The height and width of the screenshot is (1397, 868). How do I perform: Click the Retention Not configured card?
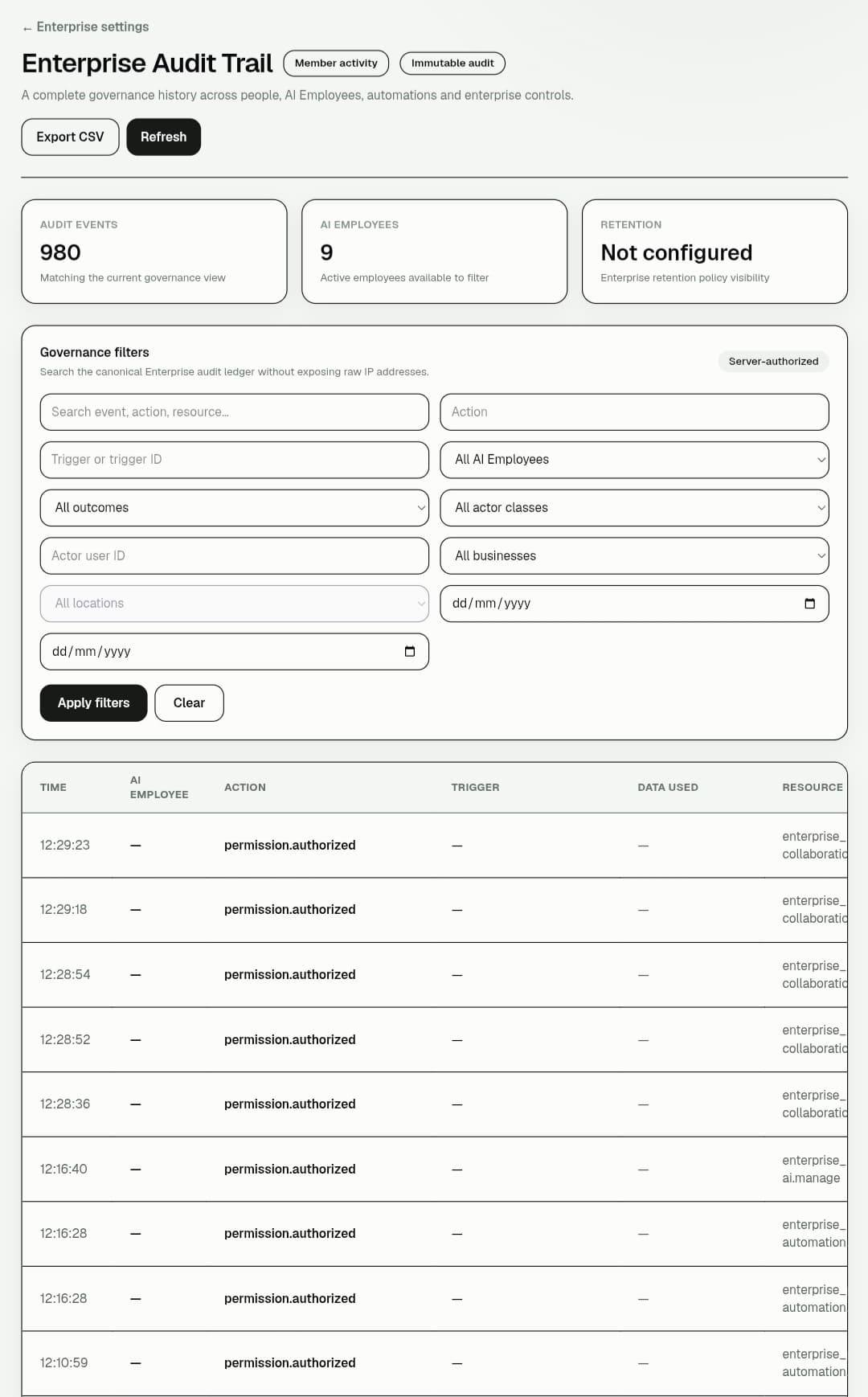point(714,252)
